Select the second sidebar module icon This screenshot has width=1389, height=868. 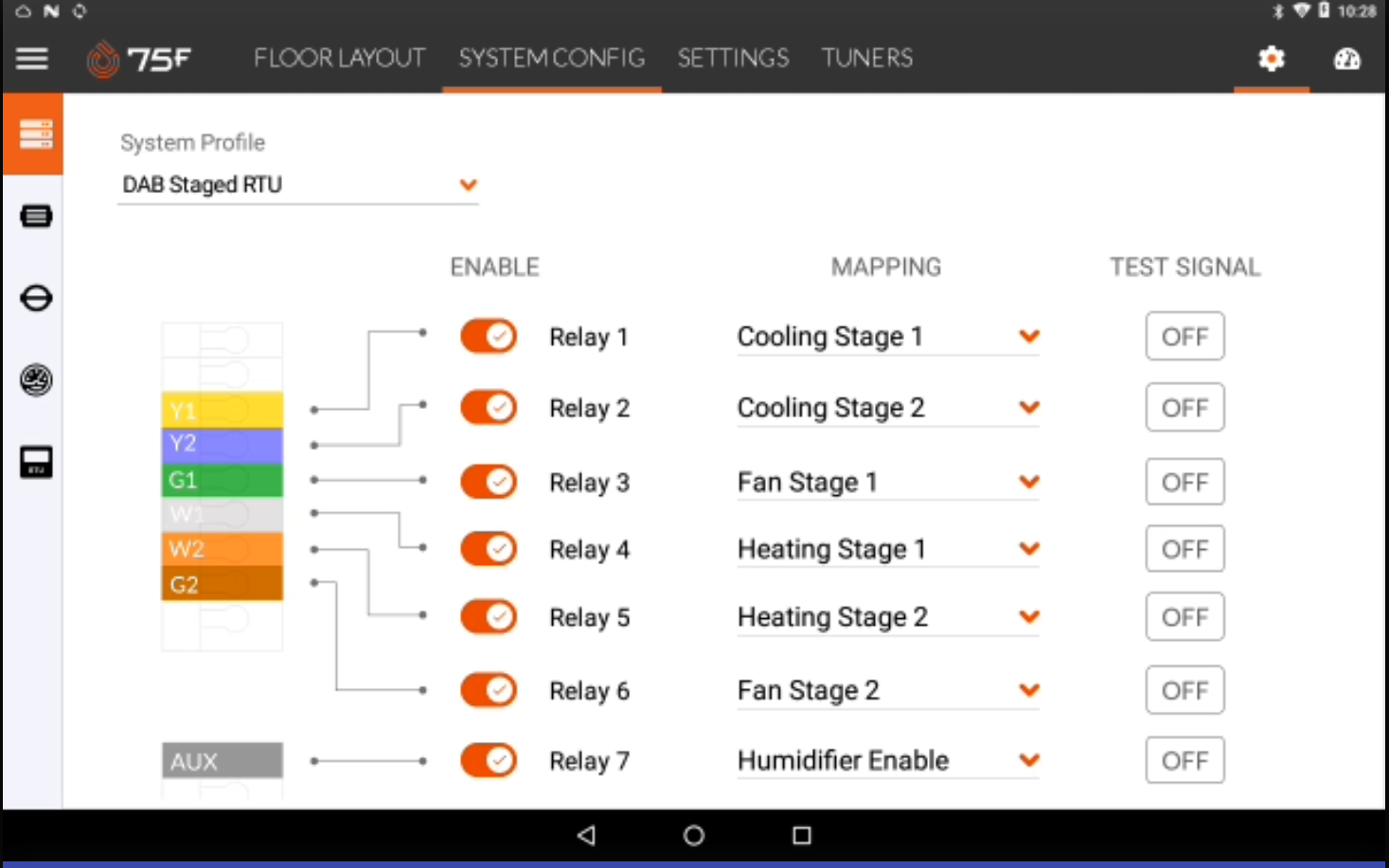[x=36, y=217]
